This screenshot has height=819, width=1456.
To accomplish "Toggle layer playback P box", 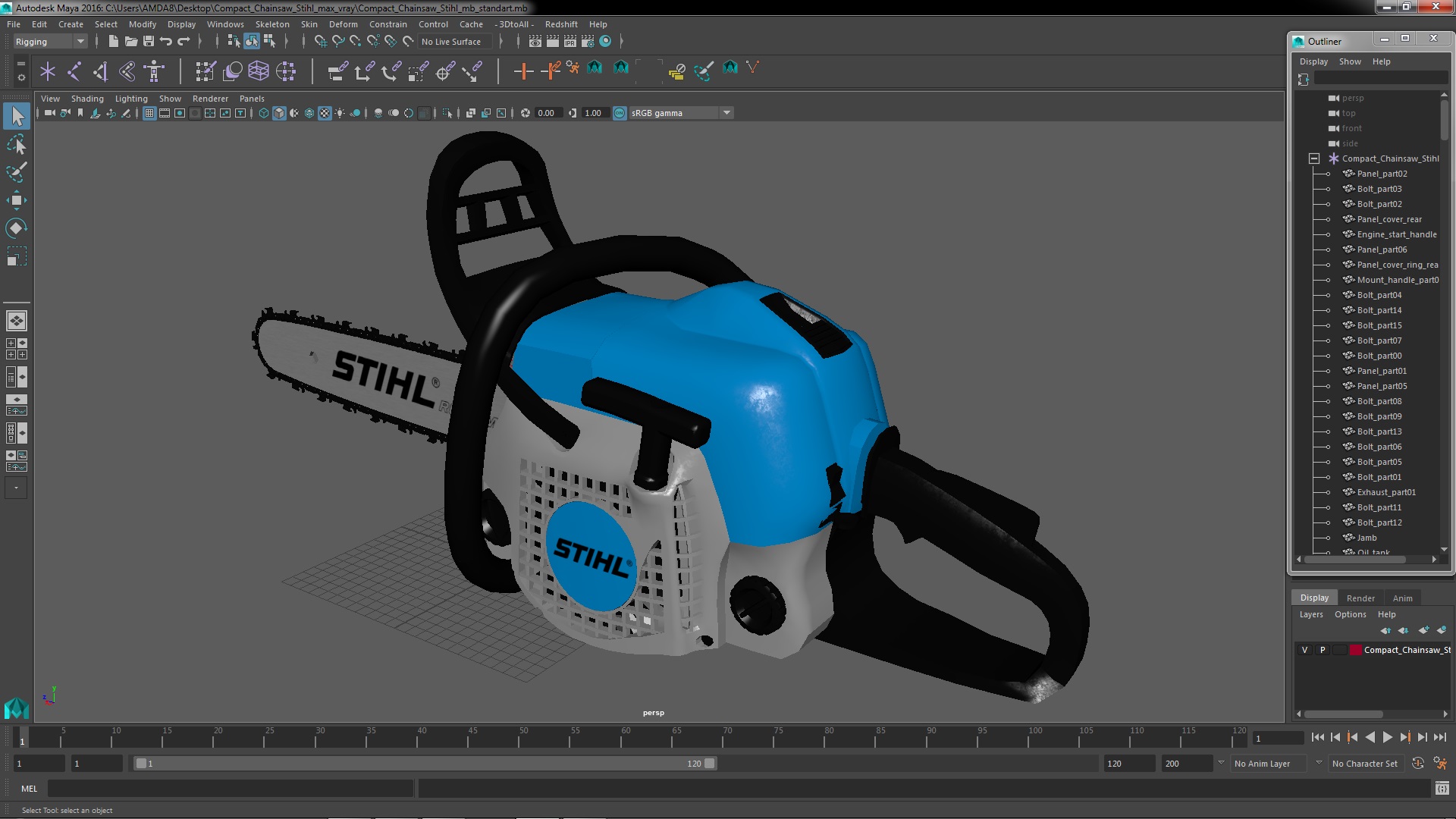I will (x=1323, y=650).
